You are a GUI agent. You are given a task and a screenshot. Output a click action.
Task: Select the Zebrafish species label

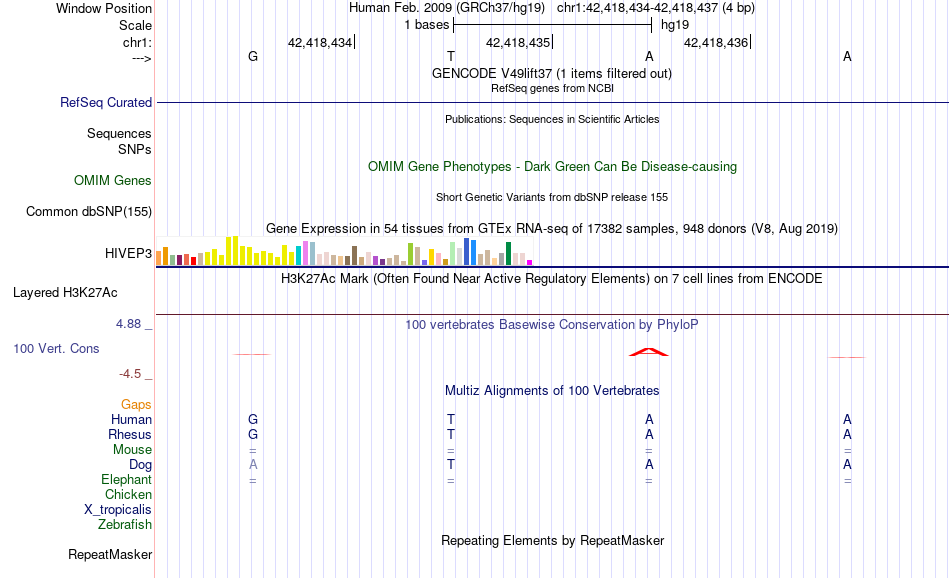point(124,525)
